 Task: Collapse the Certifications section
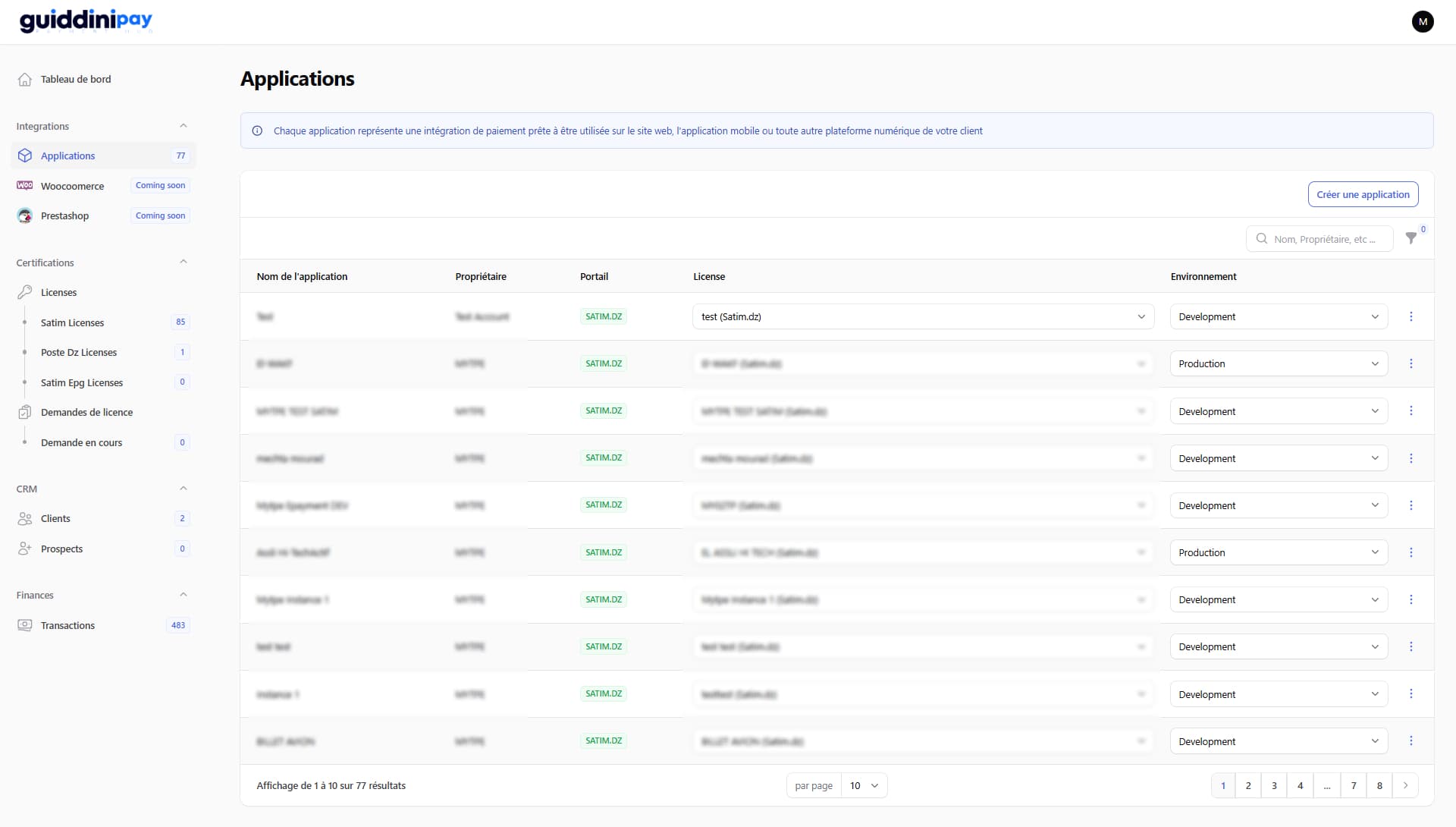[183, 261]
